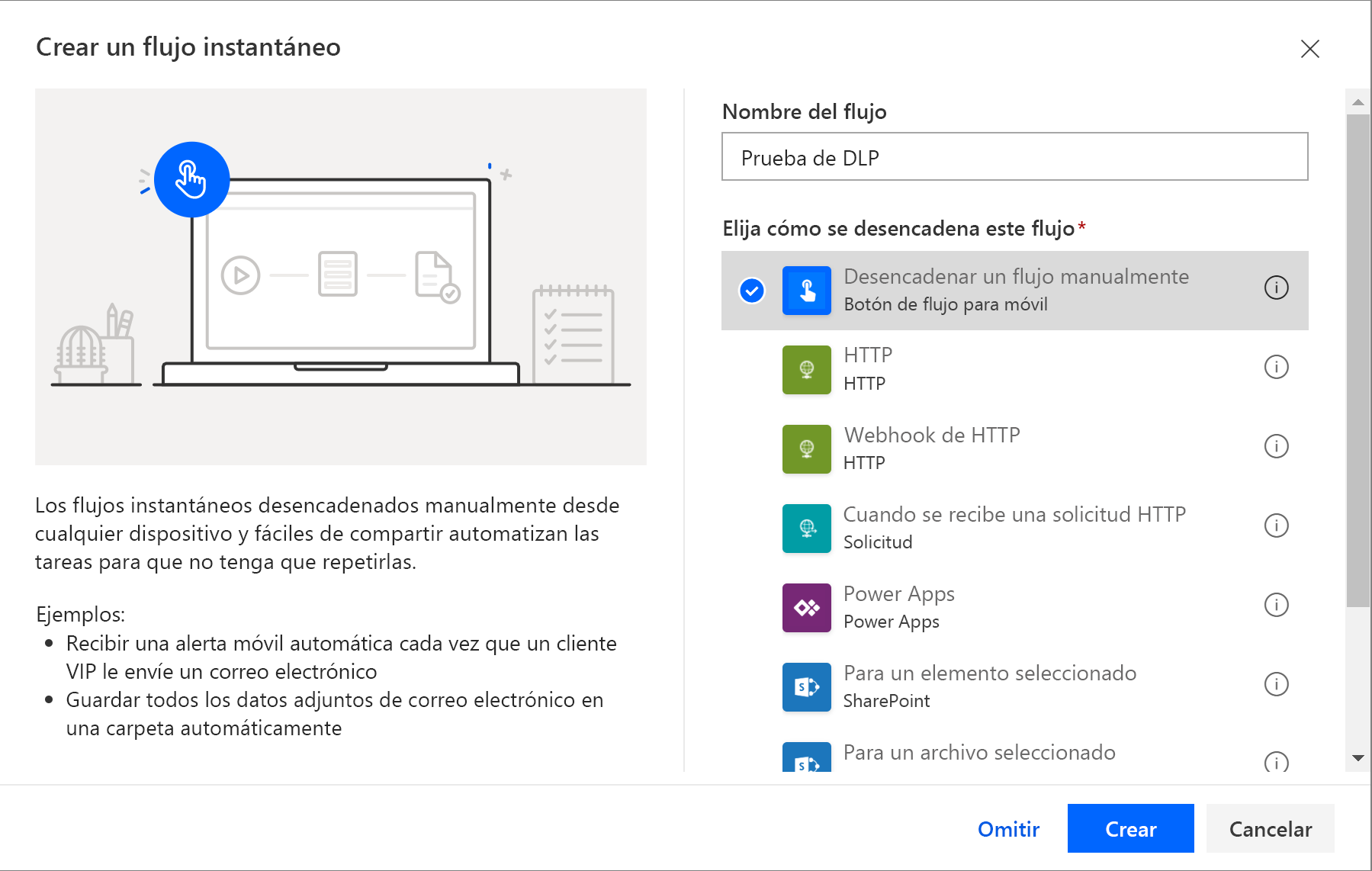The image size is (1372, 871).
Task: Click the 'Cuando se recibe una solicitud HTTP' icon
Action: coord(805,529)
